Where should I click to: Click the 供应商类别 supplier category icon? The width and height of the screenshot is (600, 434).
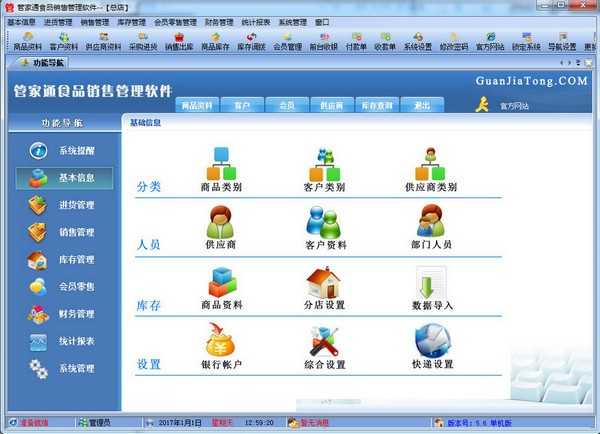pos(431,164)
